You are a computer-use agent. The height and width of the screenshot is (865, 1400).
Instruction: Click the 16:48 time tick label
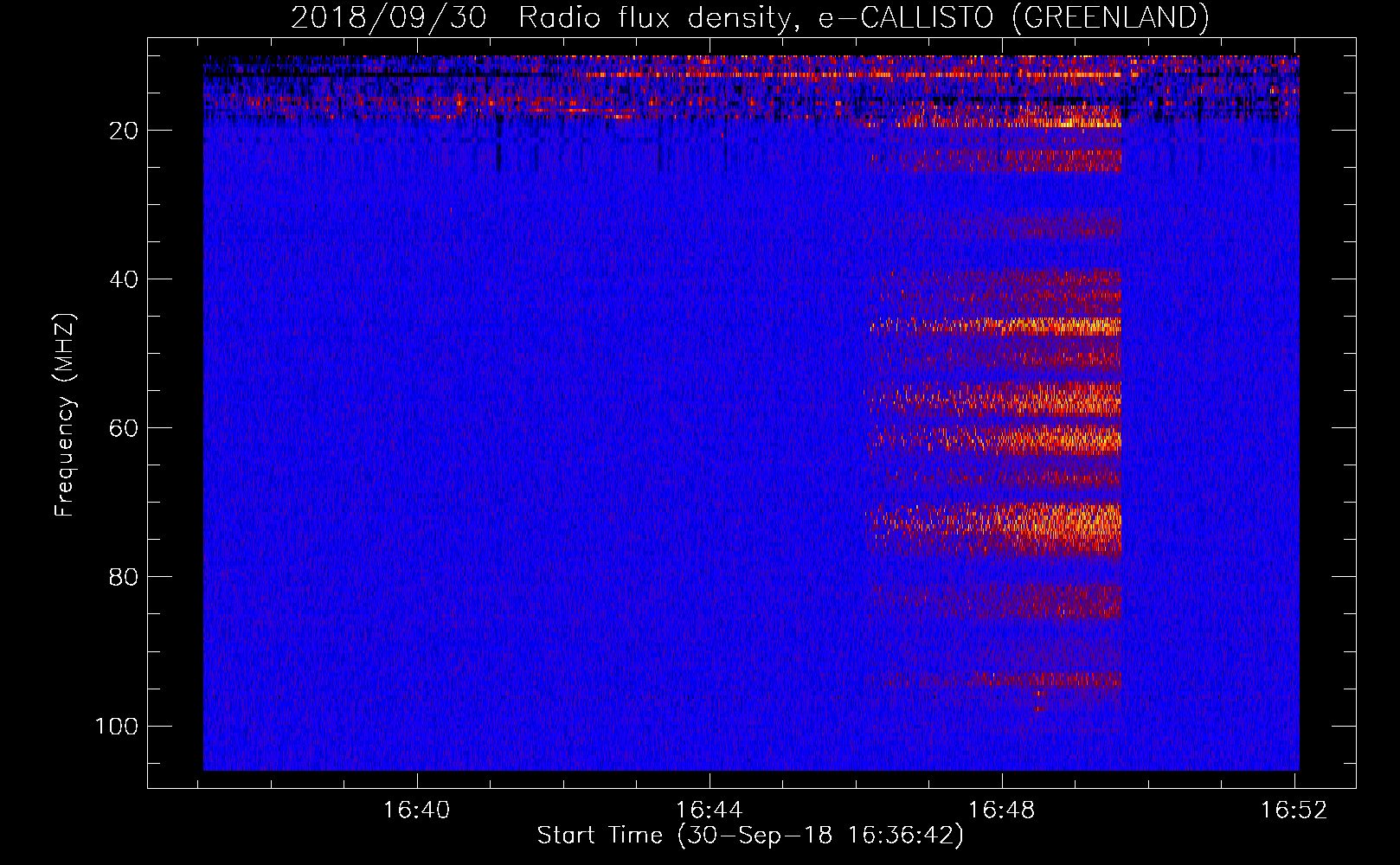coord(1002,810)
